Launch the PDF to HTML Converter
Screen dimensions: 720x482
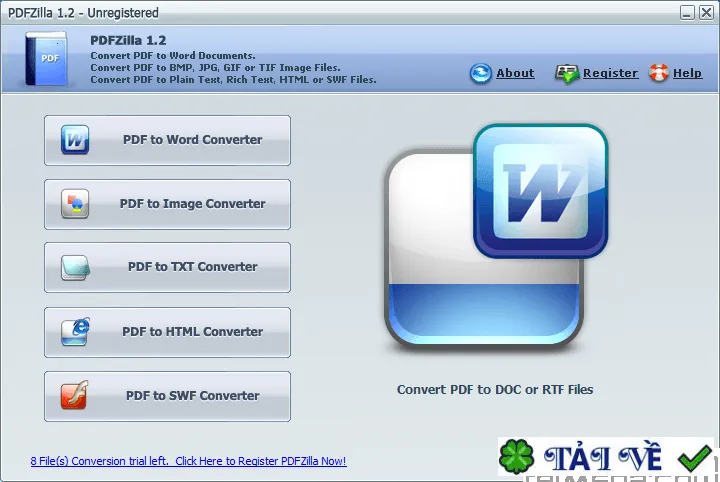click(x=168, y=332)
